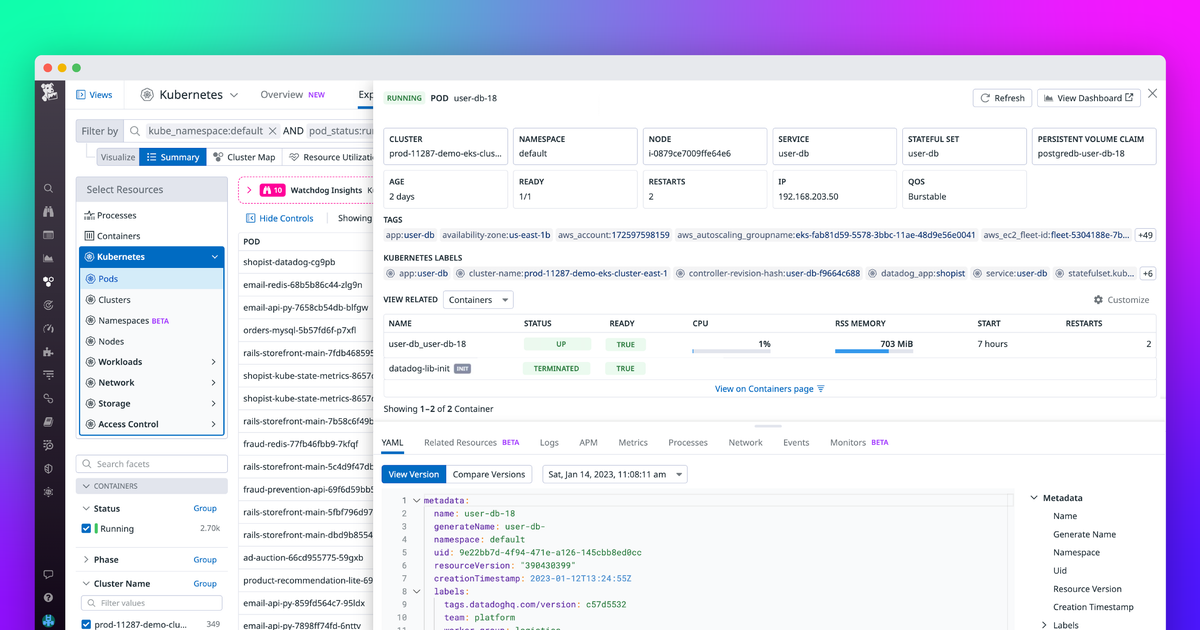Remove the kube_namespace:default filter with its x
This screenshot has width=1200, height=630.
(272, 131)
